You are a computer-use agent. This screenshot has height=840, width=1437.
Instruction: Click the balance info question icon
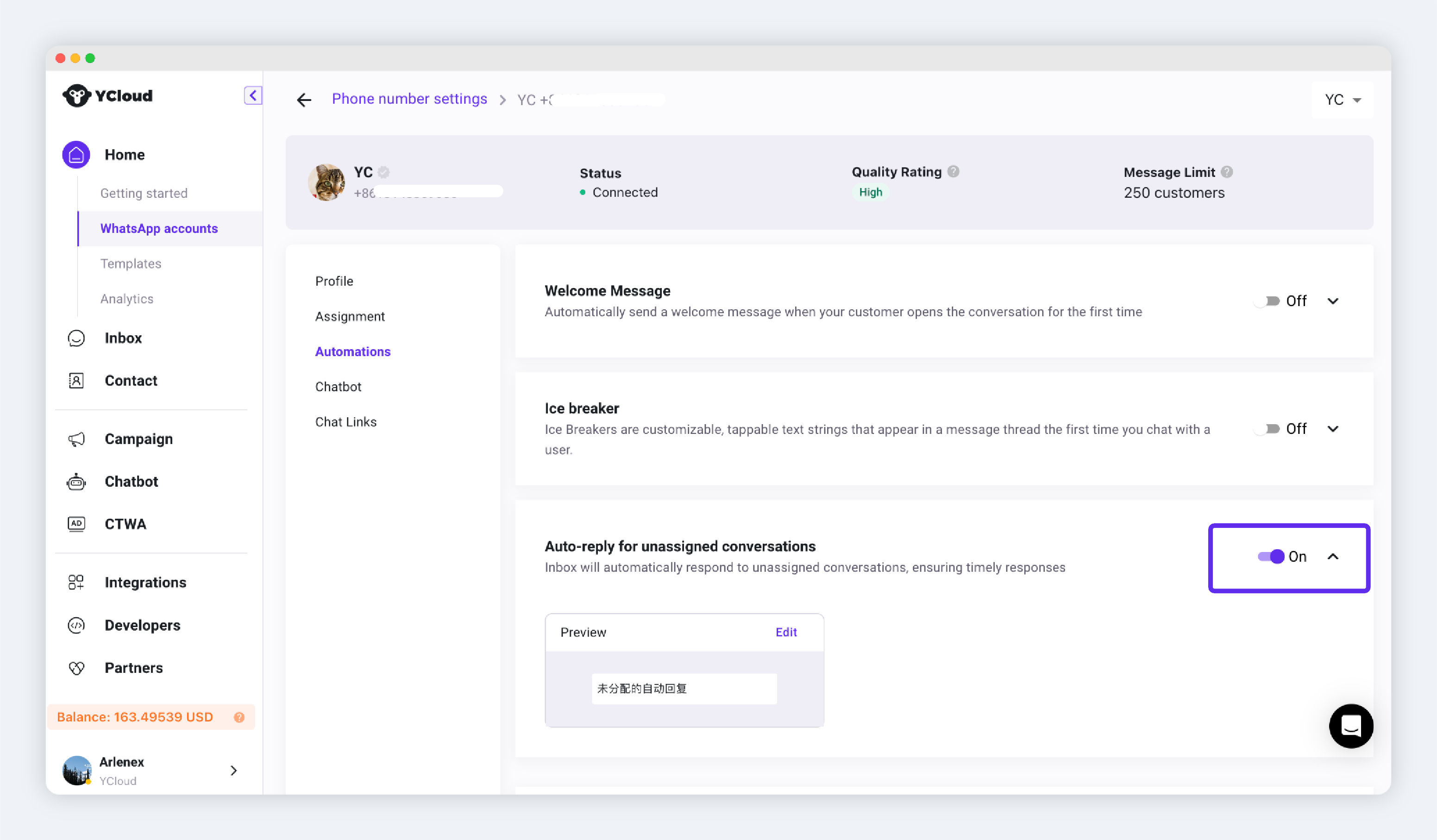point(239,717)
